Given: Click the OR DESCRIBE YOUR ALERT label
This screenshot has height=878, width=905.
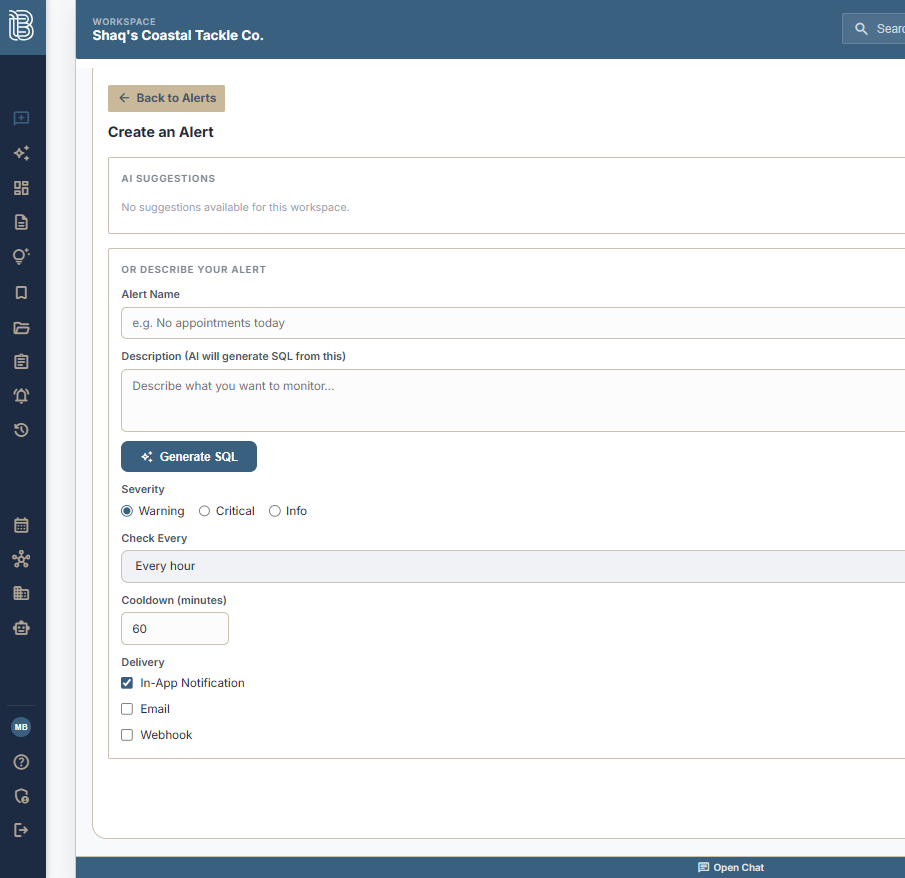Looking at the screenshot, I should [193, 270].
